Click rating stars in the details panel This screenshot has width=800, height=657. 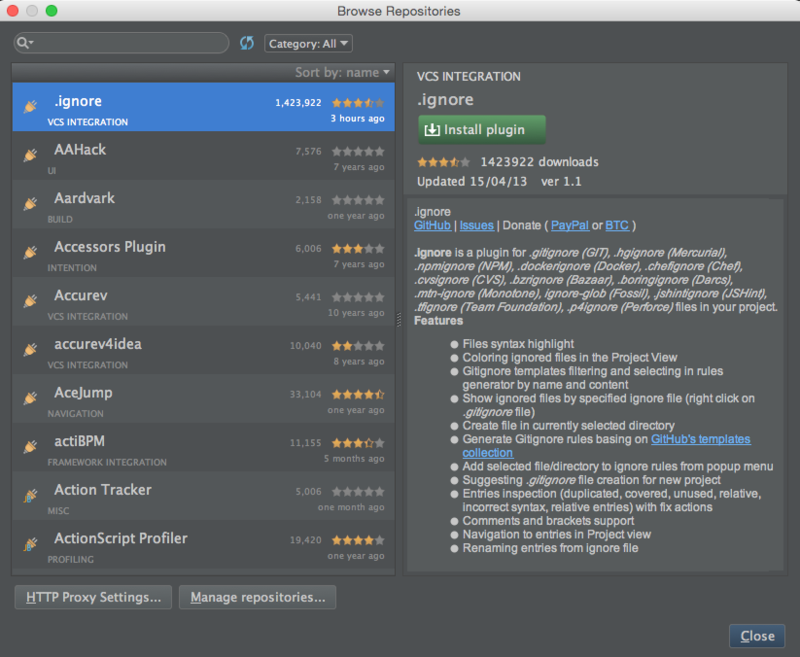pyautogui.click(x=443, y=162)
